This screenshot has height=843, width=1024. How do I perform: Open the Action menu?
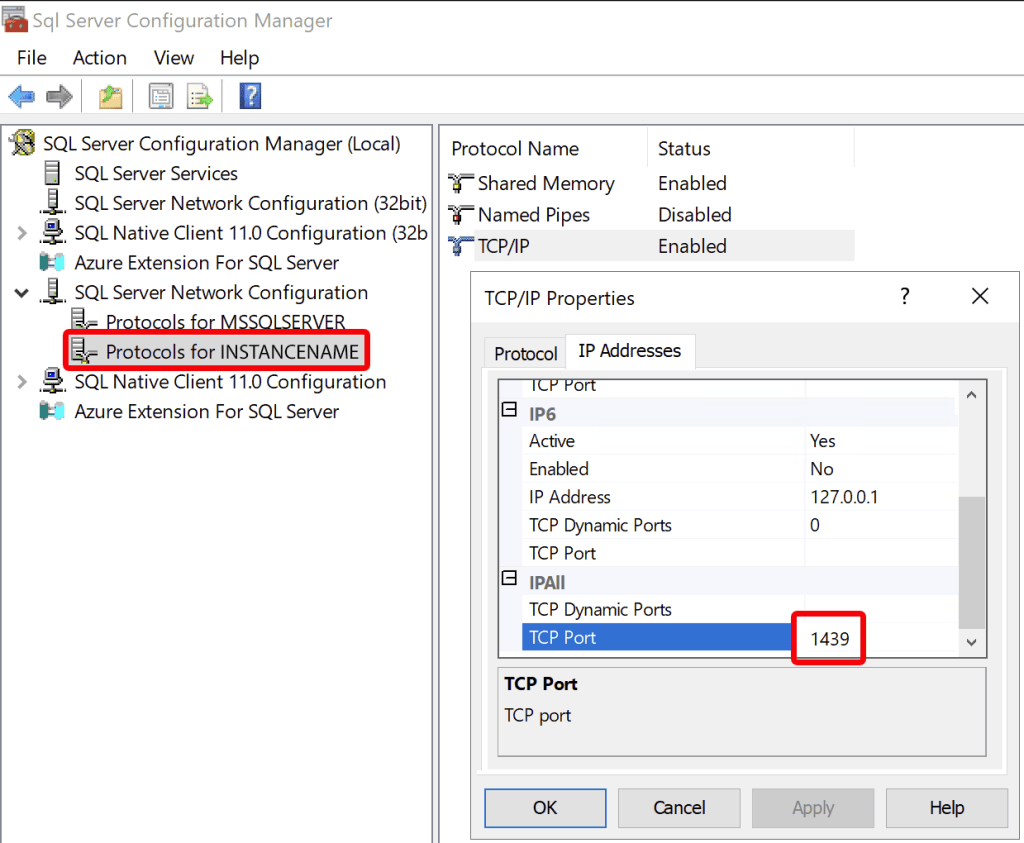(100, 58)
